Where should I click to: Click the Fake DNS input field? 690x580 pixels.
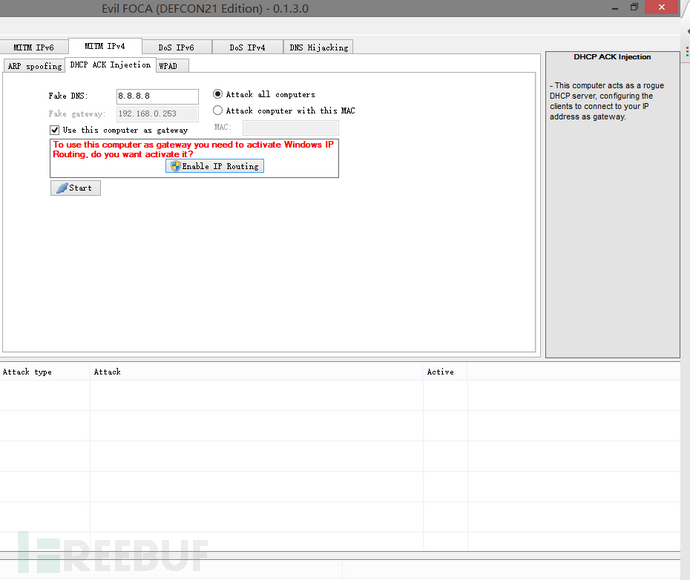tap(157, 96)
